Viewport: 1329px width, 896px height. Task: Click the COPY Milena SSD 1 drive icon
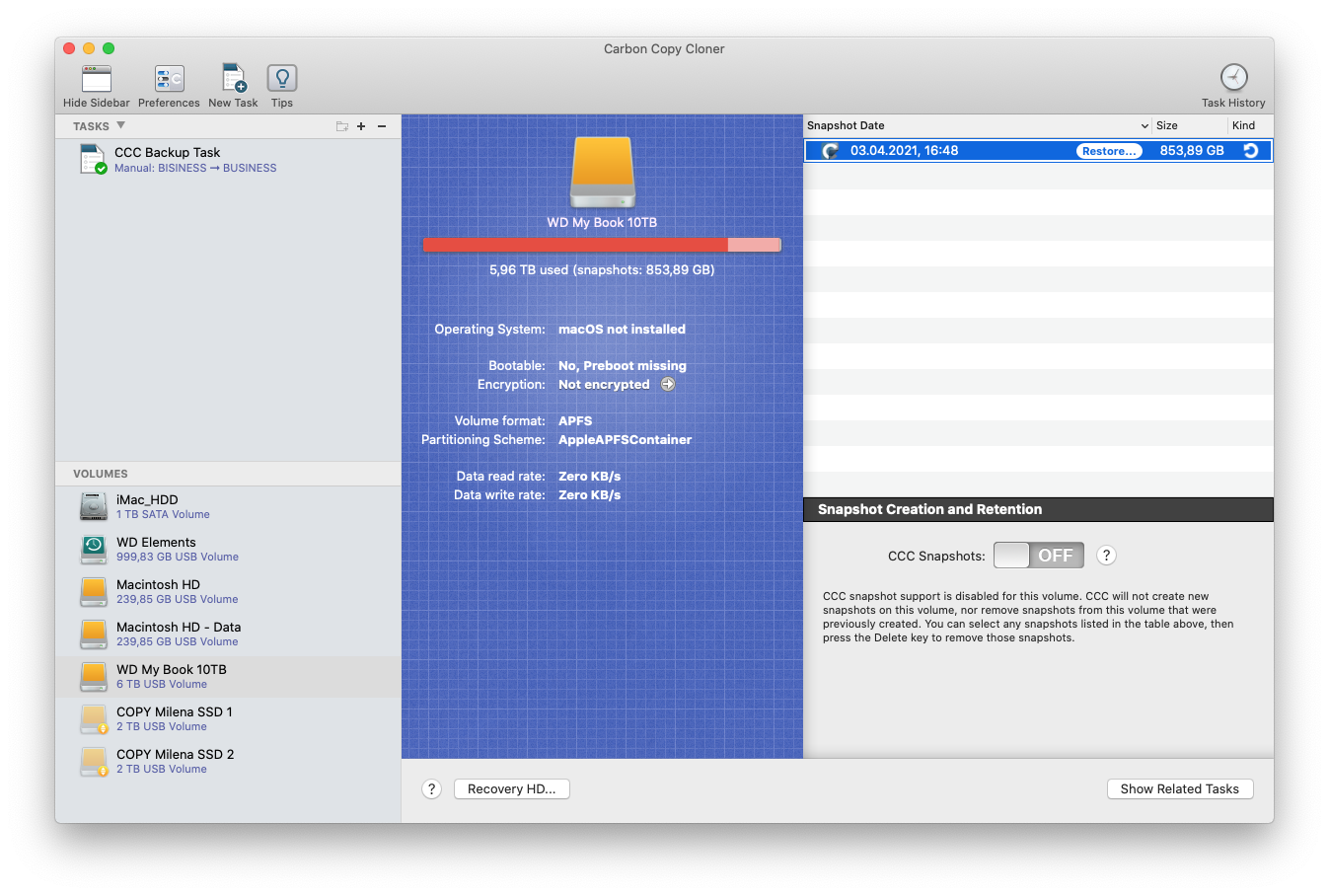pyautogui.click(x=94, y=718)
